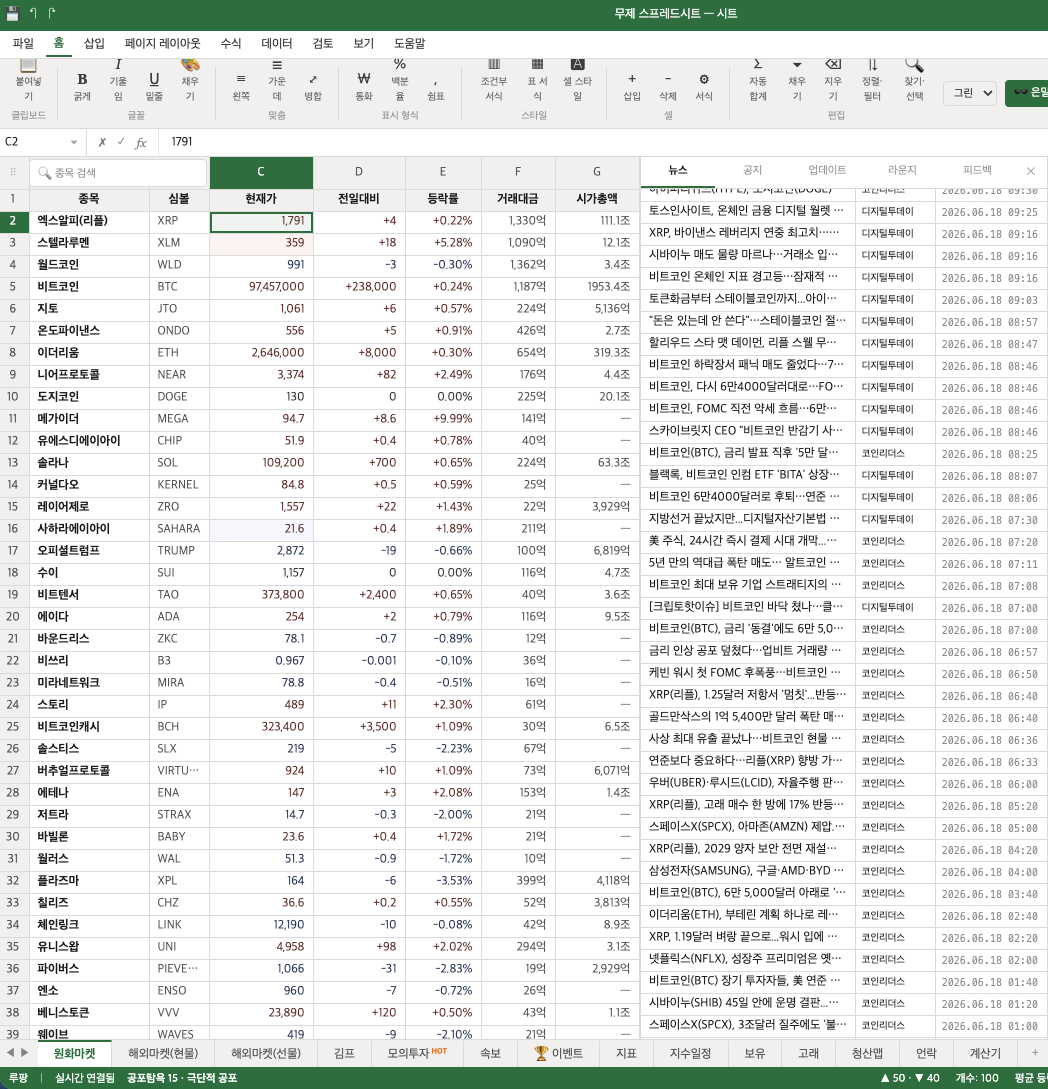Click the 종목 검색 search field

click(118, 173)
